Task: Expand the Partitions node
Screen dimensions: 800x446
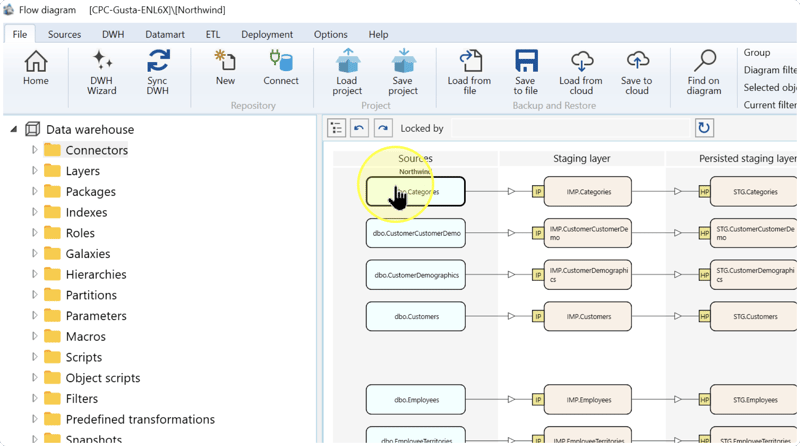Action: point(34,295)
